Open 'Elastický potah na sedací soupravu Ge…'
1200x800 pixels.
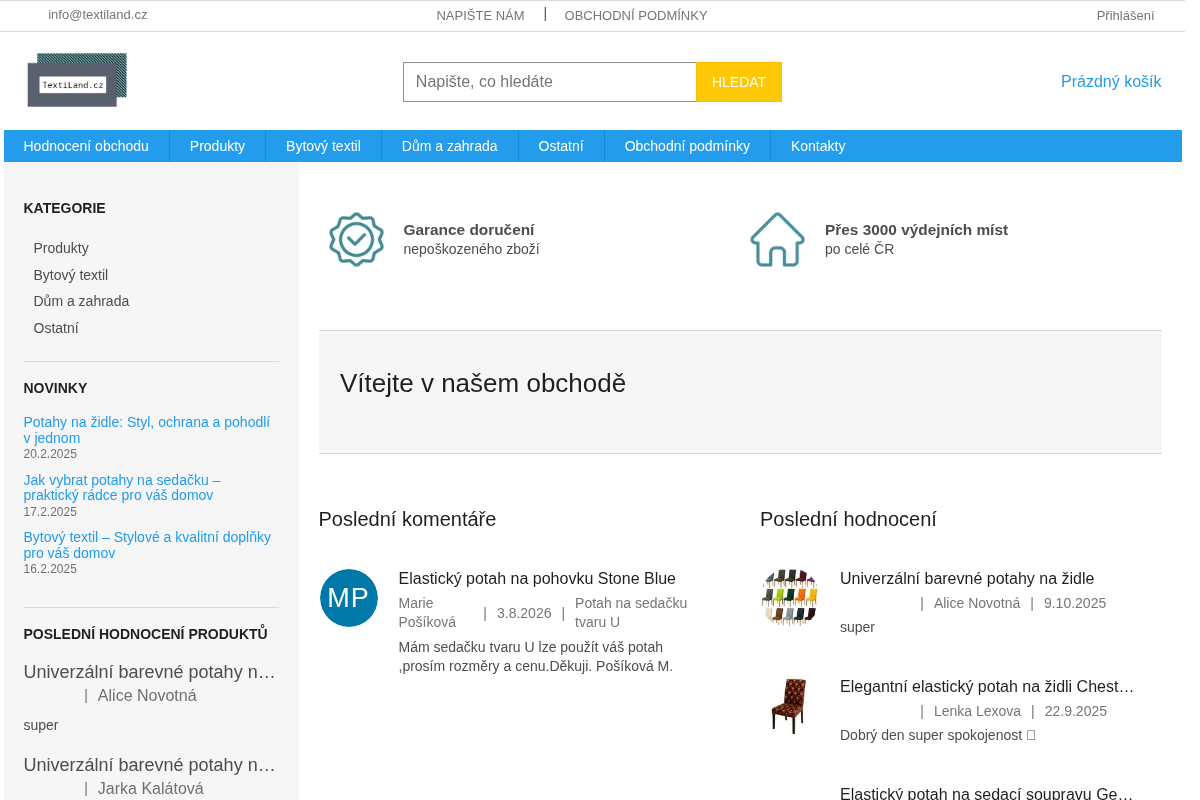(987, 793)
